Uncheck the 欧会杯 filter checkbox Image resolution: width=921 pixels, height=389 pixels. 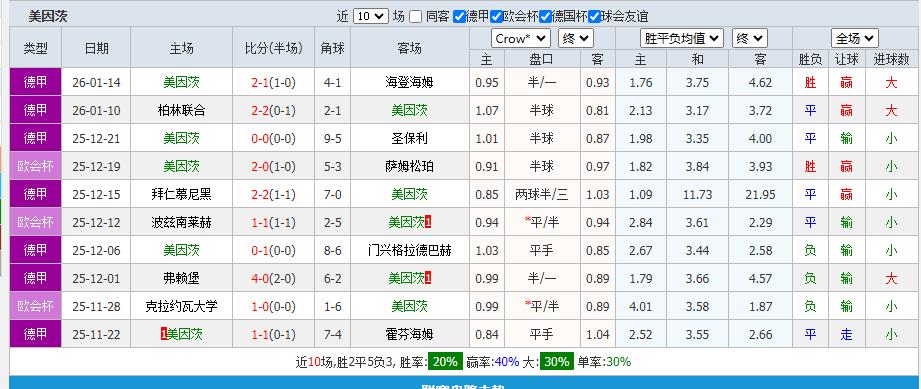[497, 16]
